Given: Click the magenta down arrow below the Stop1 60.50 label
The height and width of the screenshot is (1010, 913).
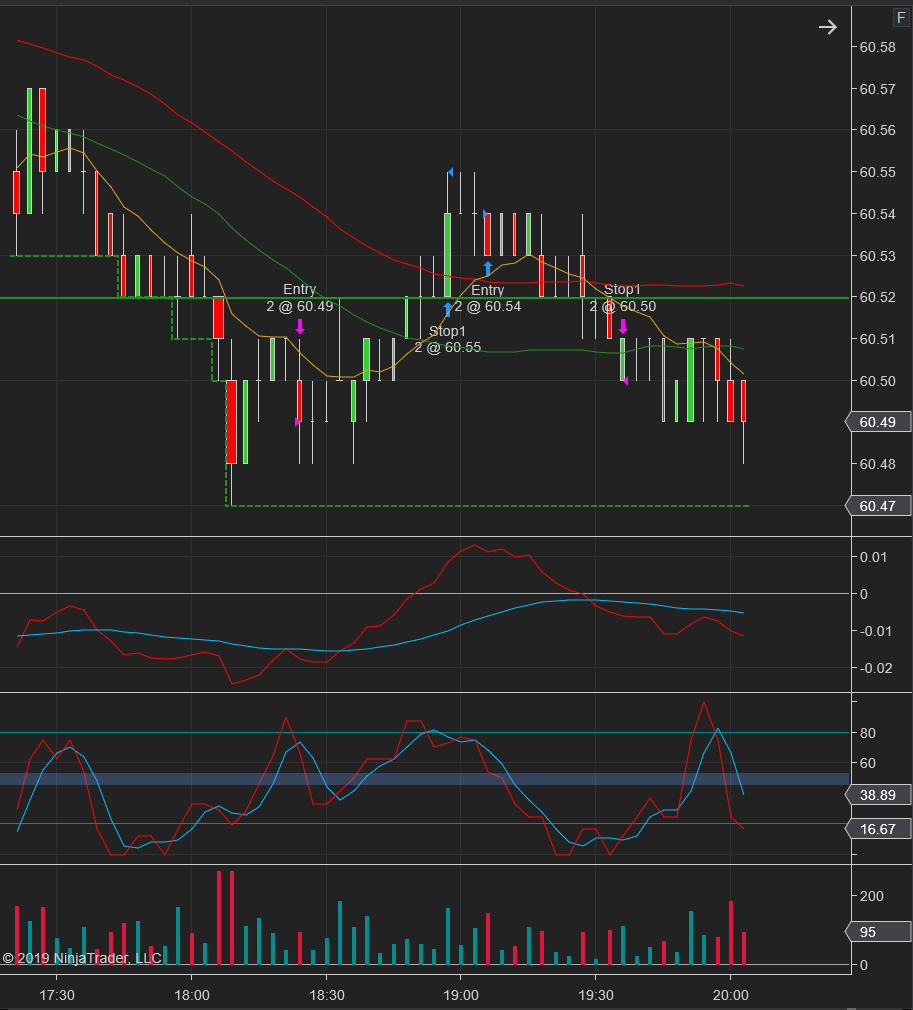Looking at the screenshot, I should coord(622,326).
